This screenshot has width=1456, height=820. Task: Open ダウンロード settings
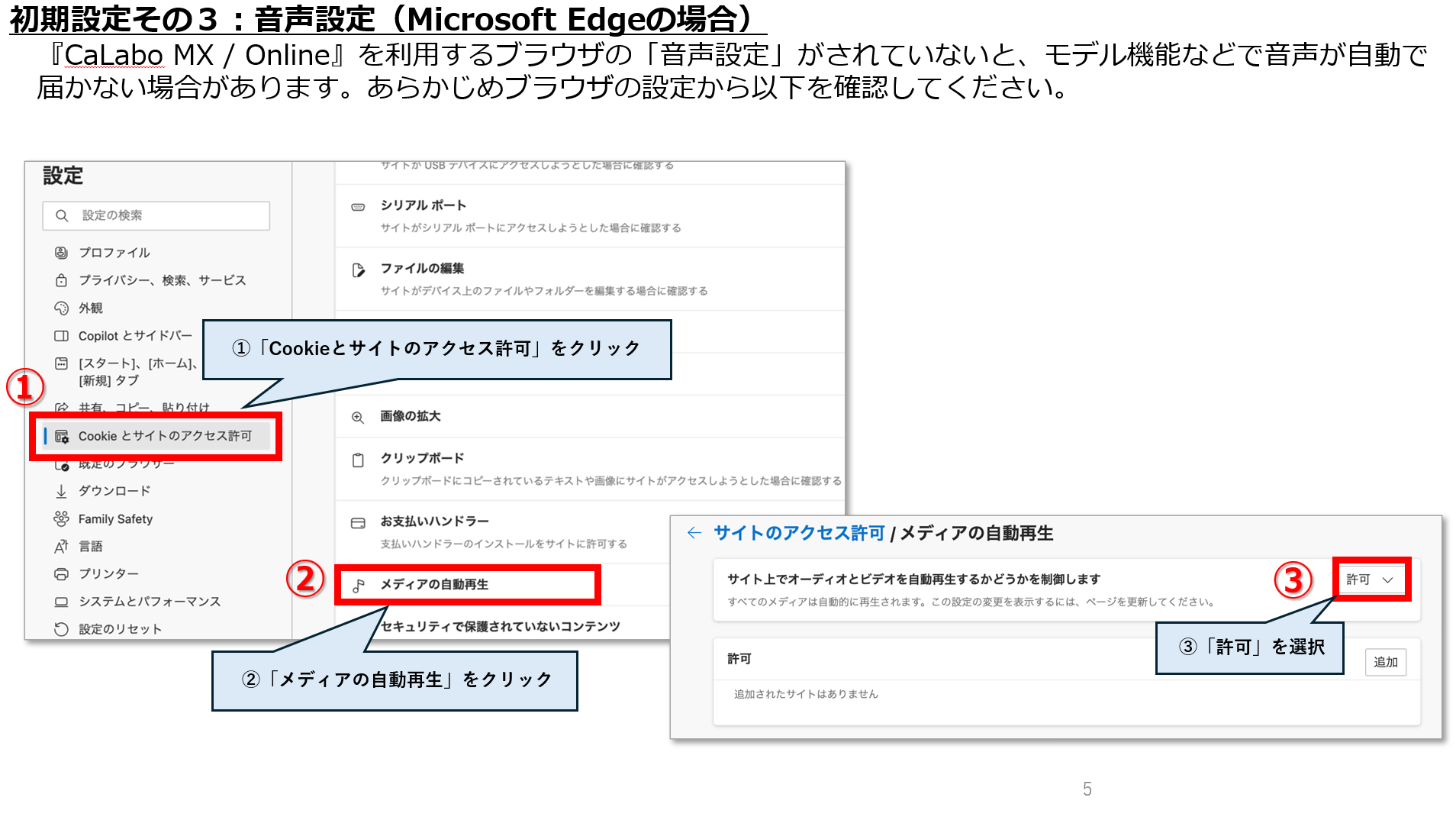click(114, 491)
